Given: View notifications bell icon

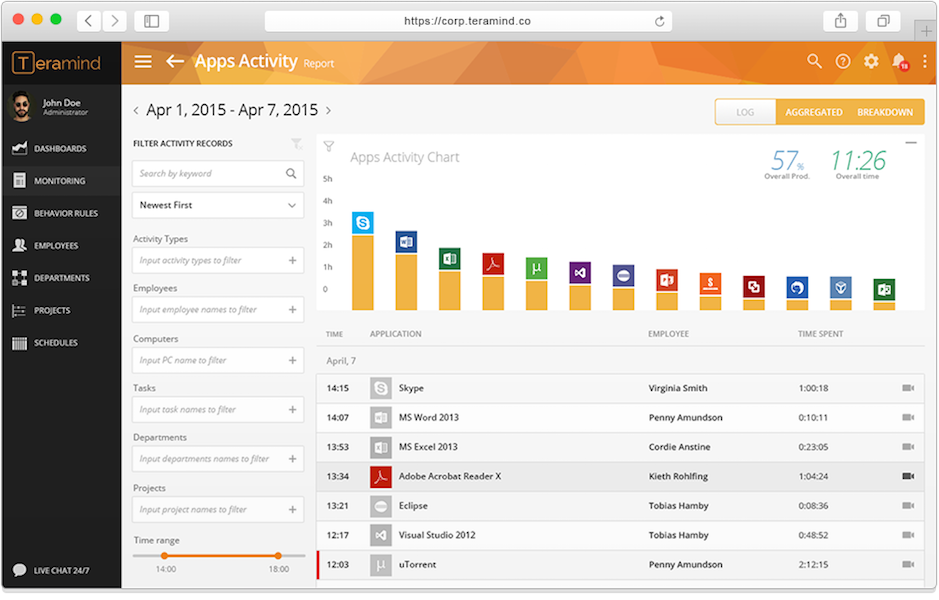Looking at the screenshot, I should pyautogui.click(x=899, y=61).
